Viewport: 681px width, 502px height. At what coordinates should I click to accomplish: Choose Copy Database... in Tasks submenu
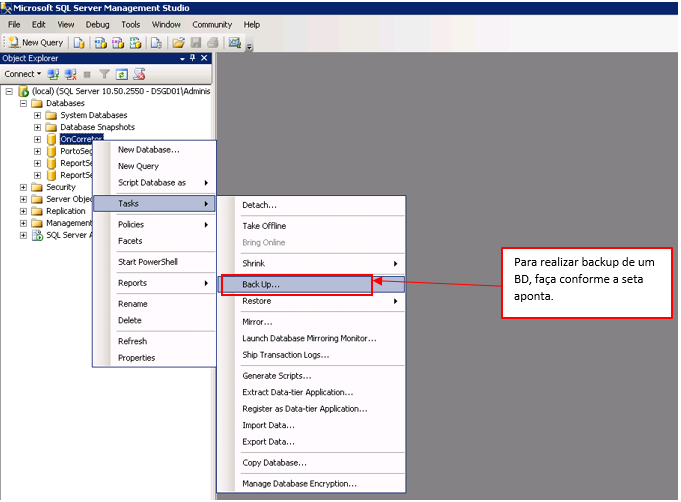(x=311, y=463)
